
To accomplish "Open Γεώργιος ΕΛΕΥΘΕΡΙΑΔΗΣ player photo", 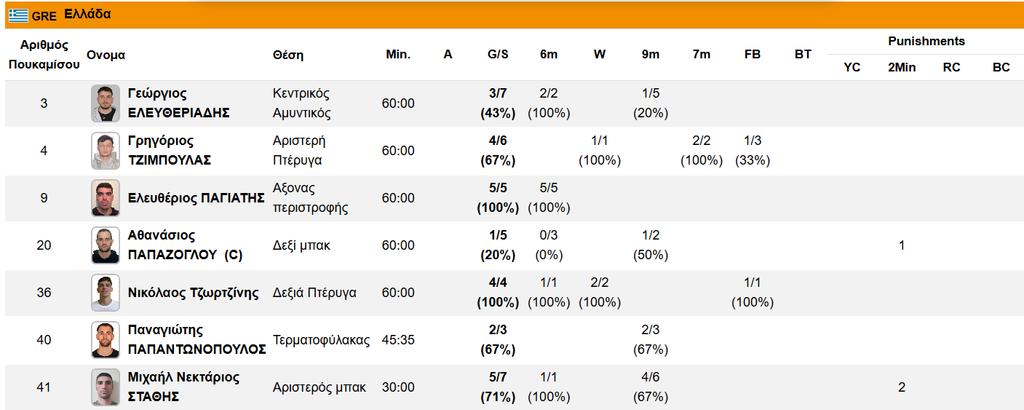I will click(105, 103).
